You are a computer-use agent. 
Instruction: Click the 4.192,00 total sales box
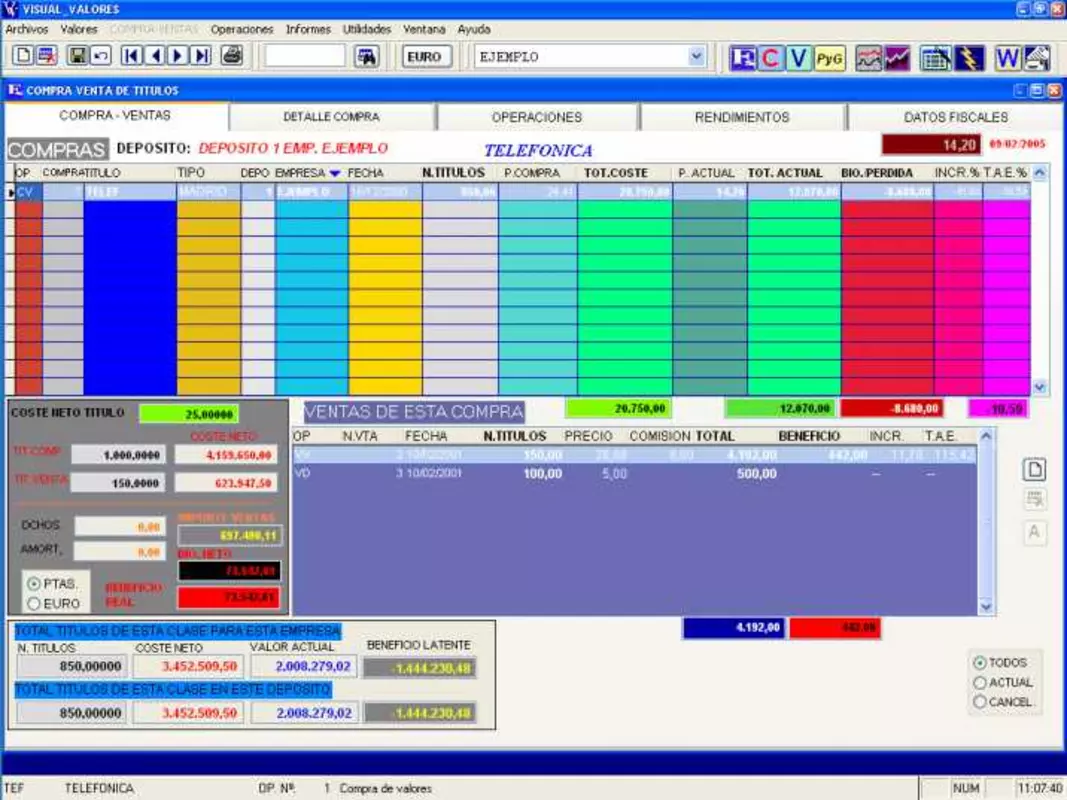tap(733, 627)
